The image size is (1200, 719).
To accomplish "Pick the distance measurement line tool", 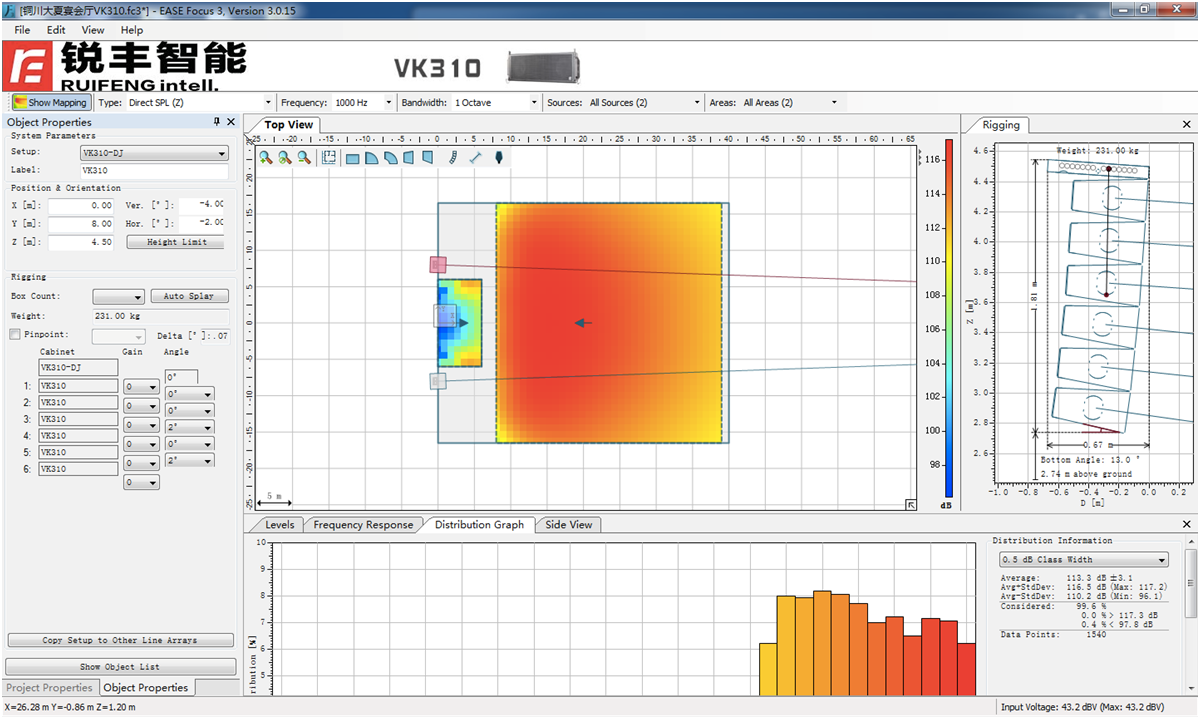I will (x=475, y=158).
